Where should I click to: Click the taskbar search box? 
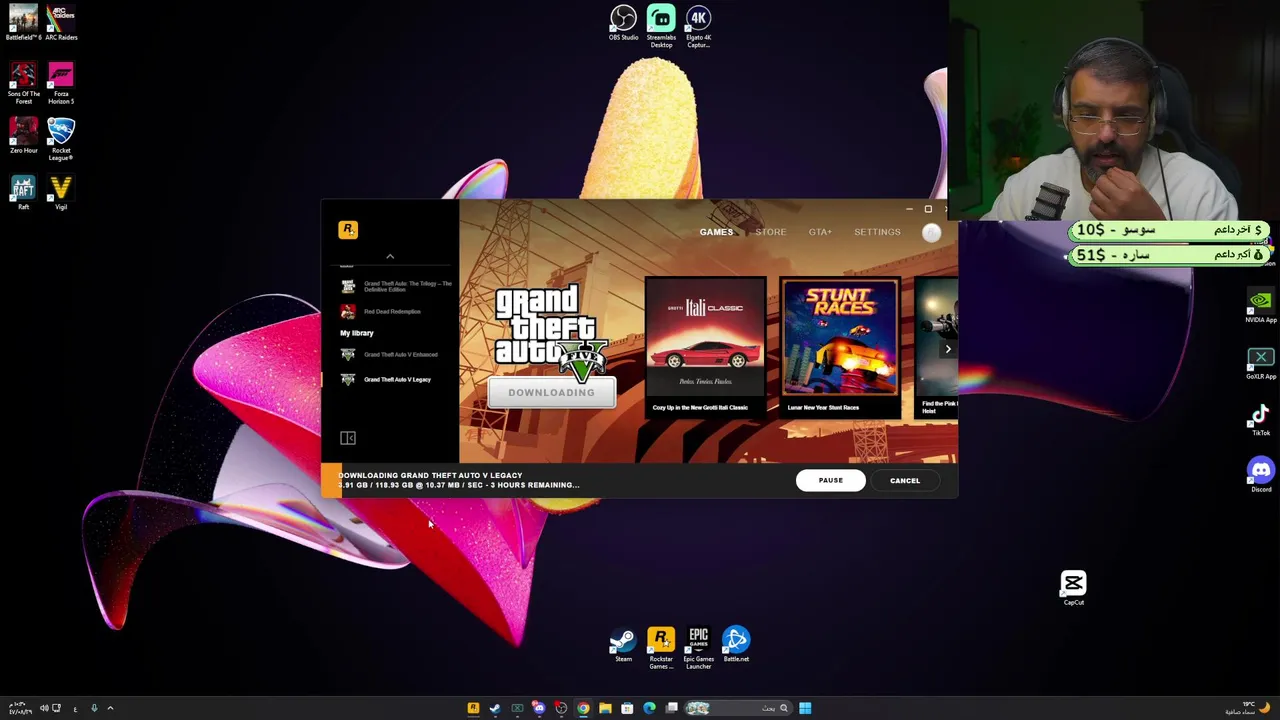(738, 708)
